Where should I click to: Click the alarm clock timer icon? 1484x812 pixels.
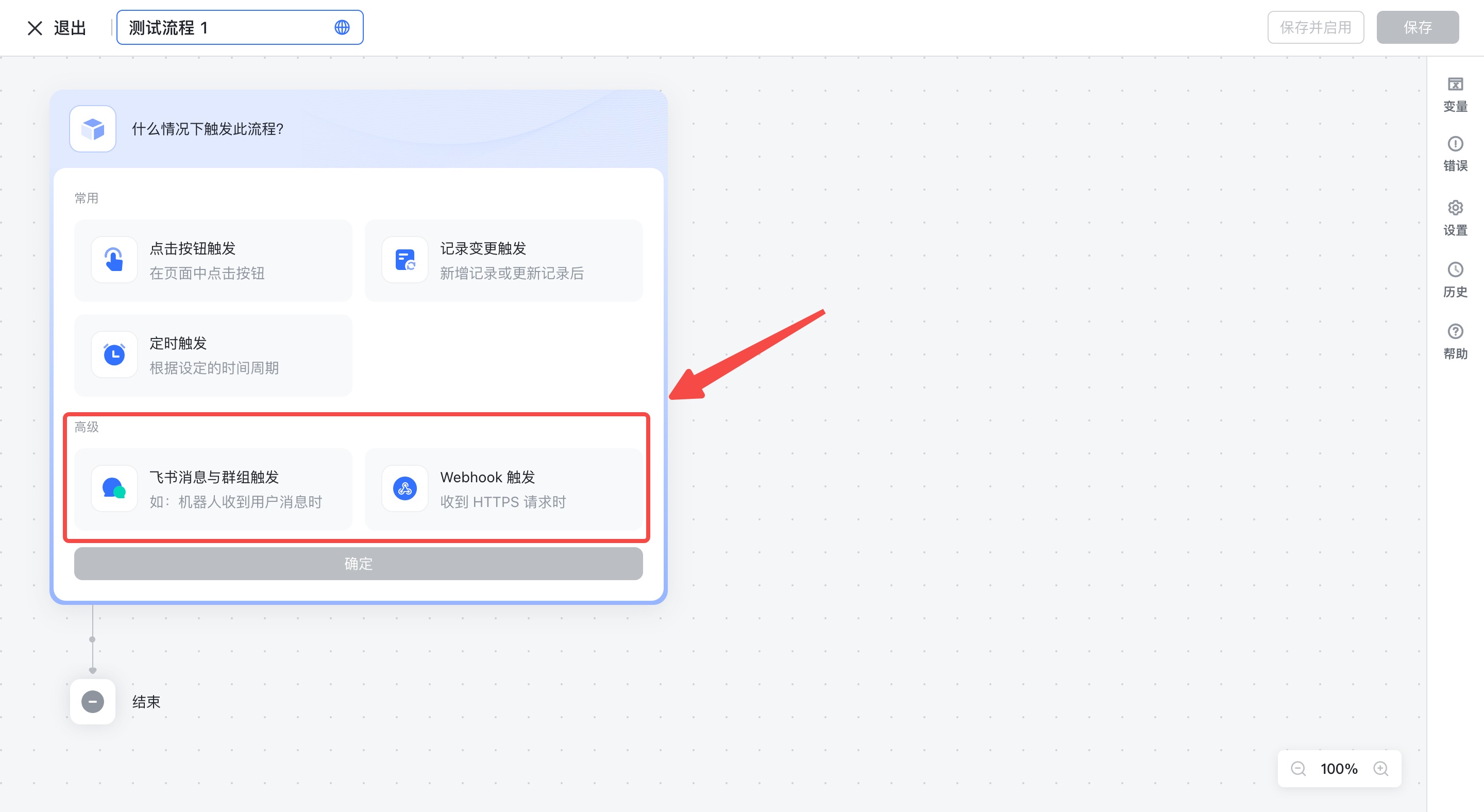(x=114, y=354)
